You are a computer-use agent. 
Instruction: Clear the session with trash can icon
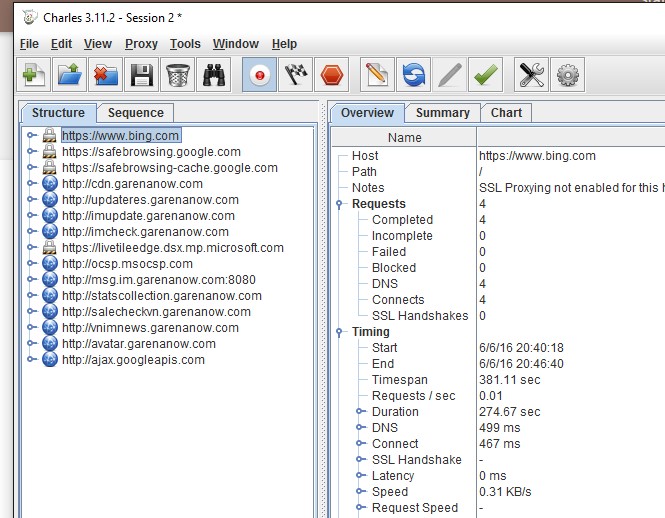point(178,75)
